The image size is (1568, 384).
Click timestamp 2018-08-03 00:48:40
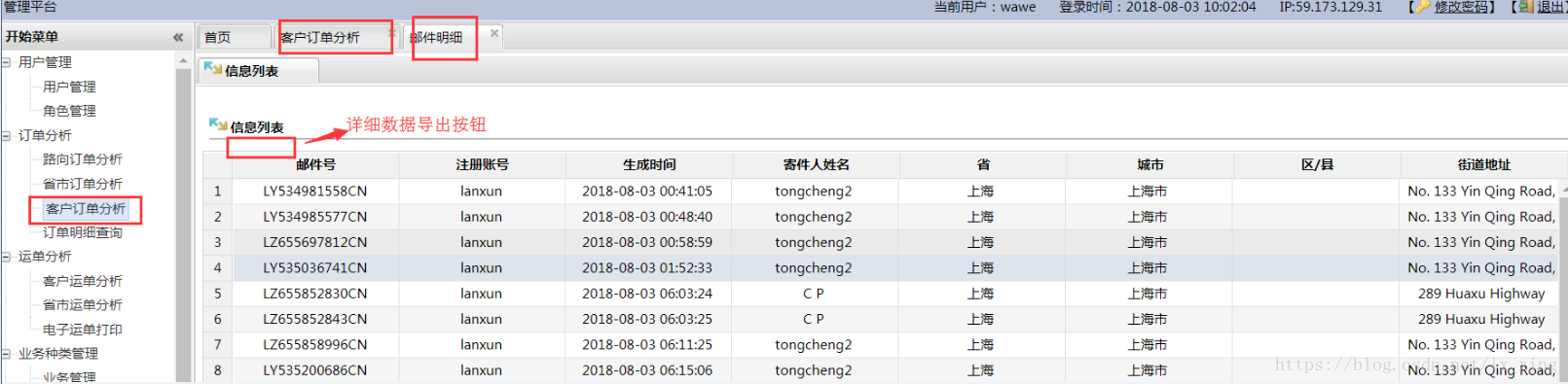pos(647,217)
